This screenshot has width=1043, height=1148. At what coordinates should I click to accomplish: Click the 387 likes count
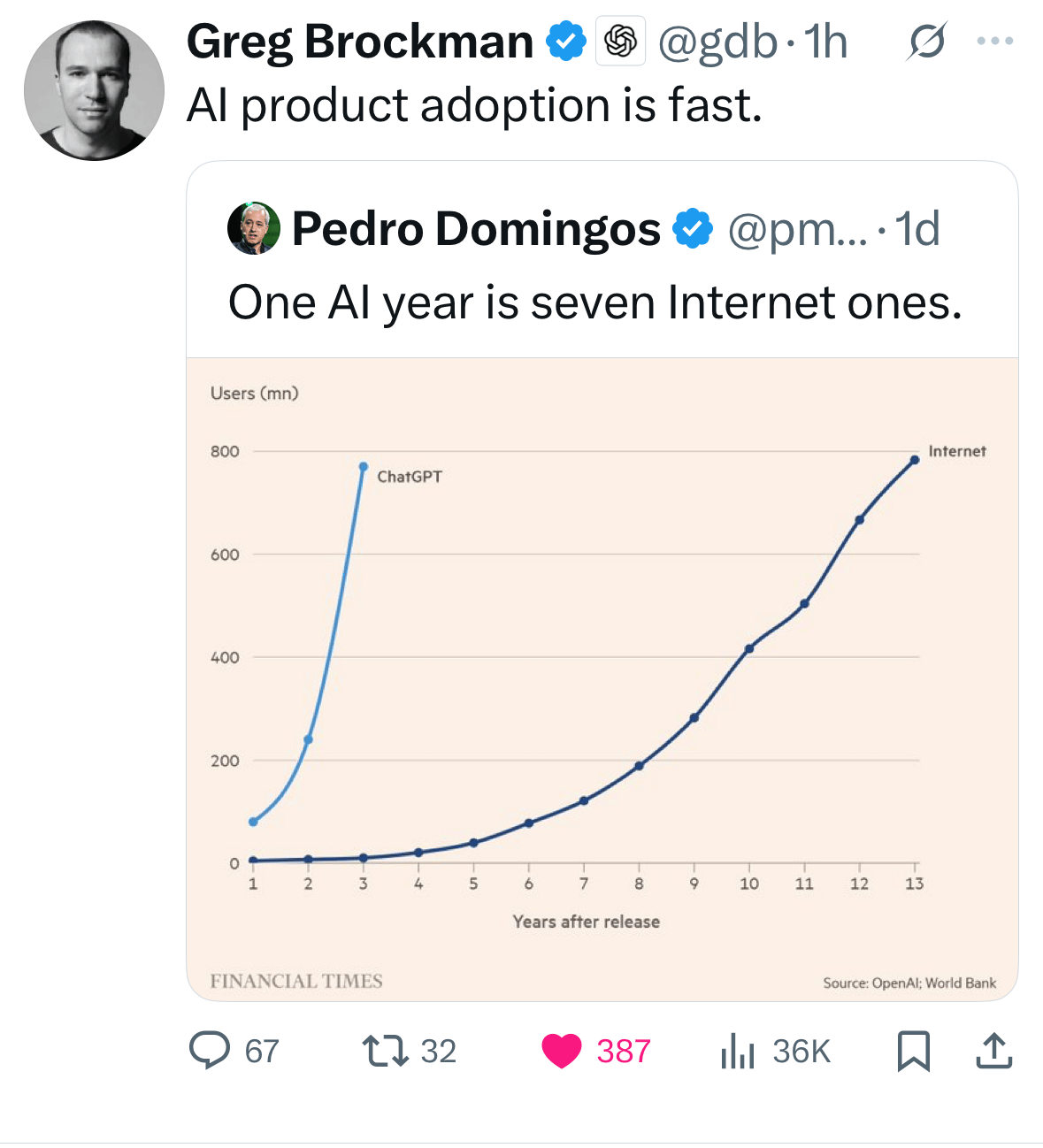pos(623,1051)
